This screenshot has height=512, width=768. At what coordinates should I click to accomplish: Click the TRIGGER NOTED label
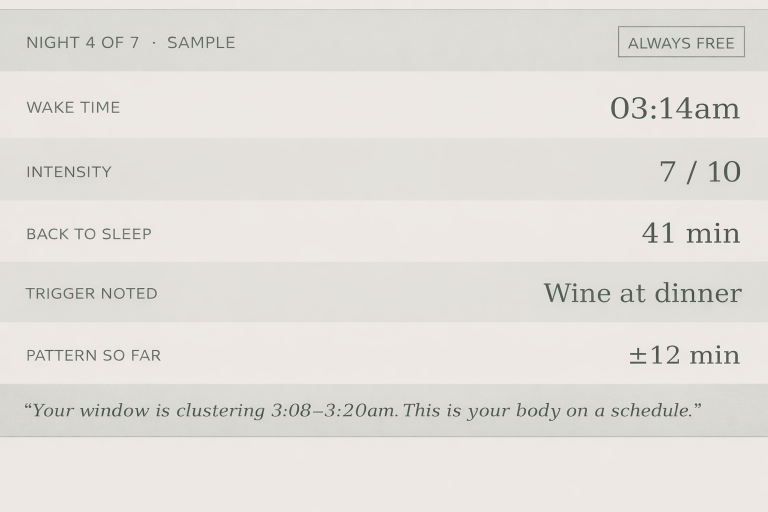[x=92, y=294]
